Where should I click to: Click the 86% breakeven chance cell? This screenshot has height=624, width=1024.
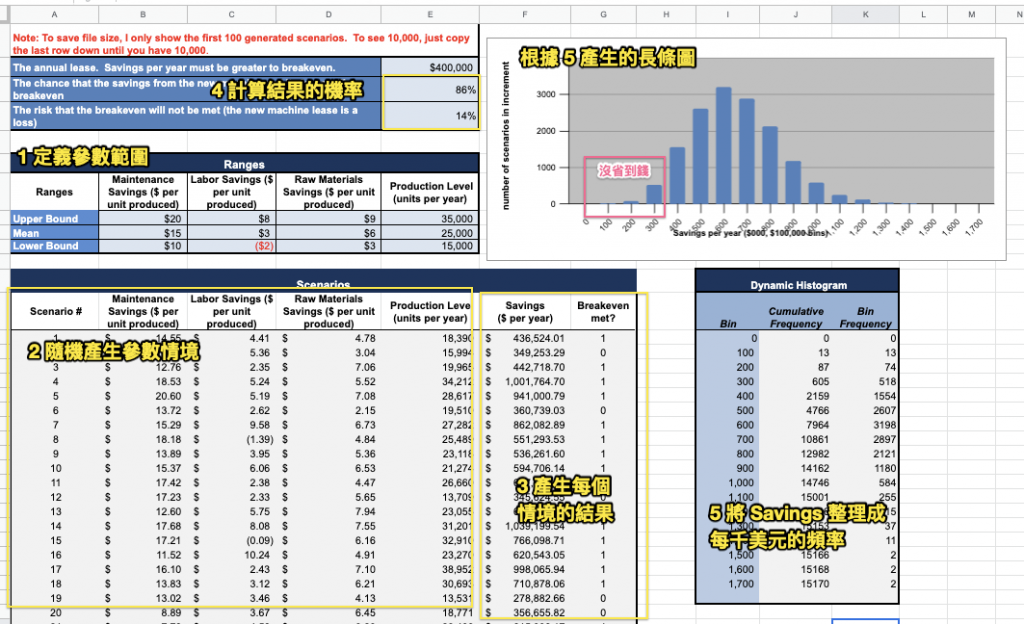[430, 89]
